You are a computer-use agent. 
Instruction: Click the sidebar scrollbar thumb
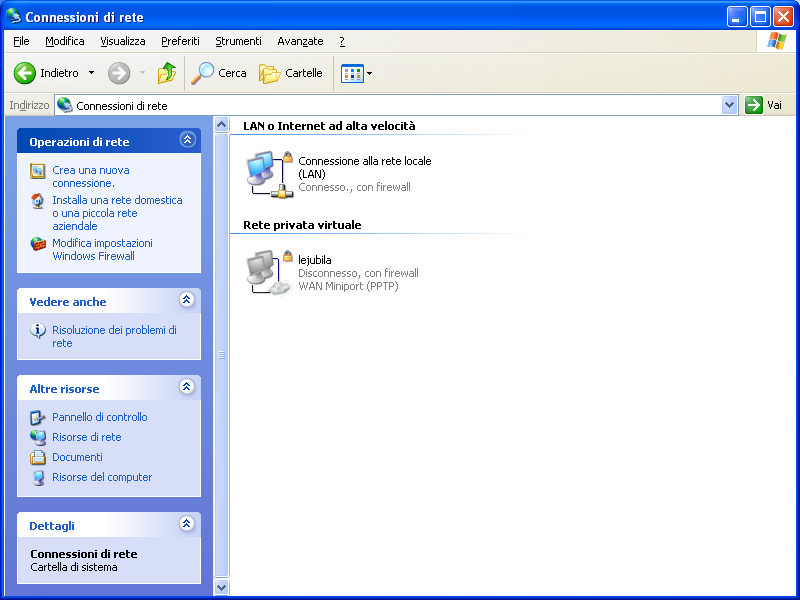(221, 355)
